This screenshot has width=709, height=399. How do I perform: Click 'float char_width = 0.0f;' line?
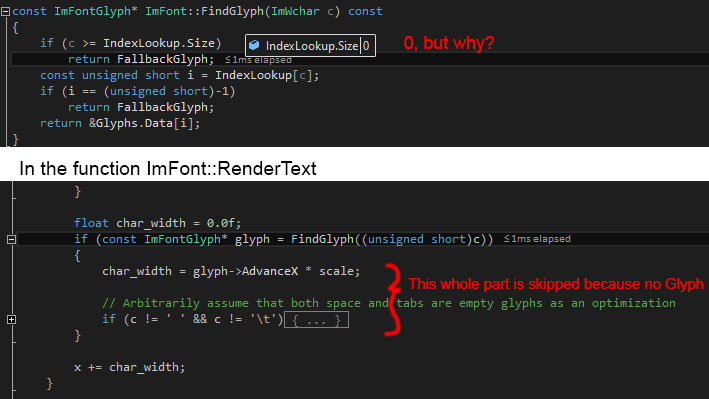click(x=158, y=223)
